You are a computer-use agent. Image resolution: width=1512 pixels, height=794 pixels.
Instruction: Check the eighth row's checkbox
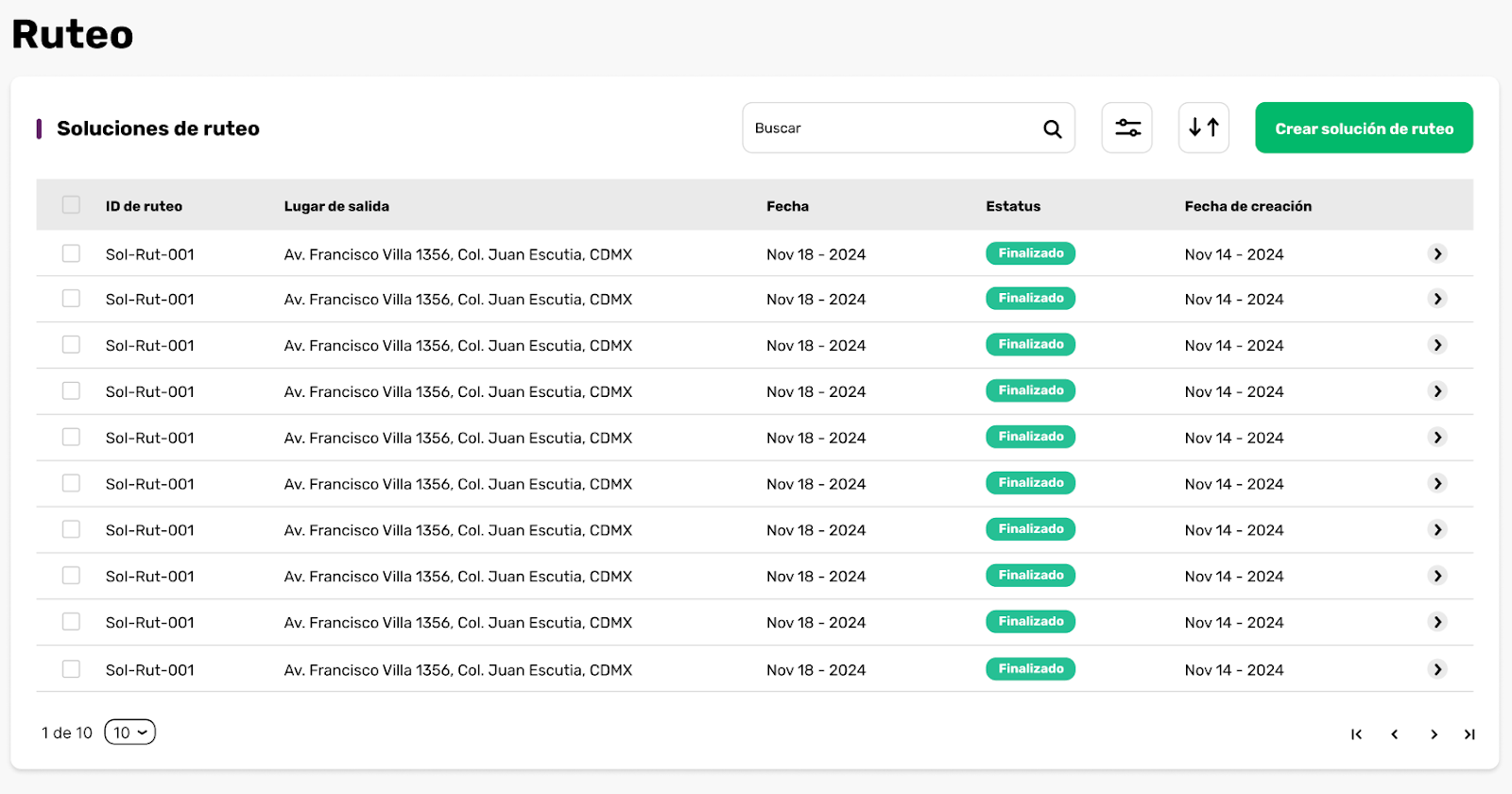(x=71, y=576)
